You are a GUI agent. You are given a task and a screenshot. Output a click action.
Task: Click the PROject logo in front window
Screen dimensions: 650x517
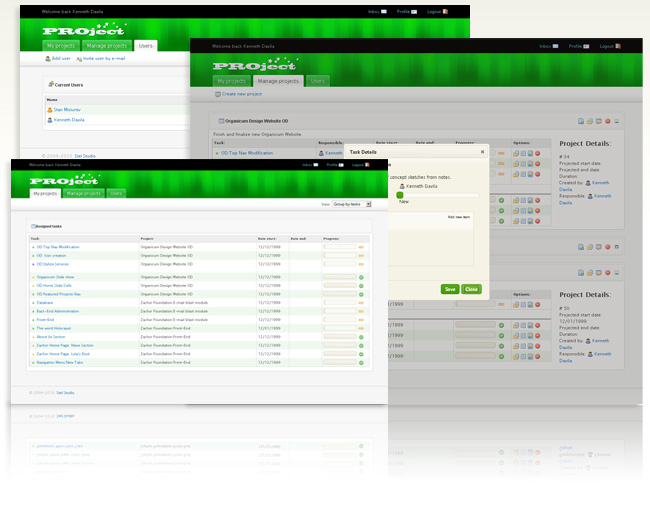click(67, 180)
